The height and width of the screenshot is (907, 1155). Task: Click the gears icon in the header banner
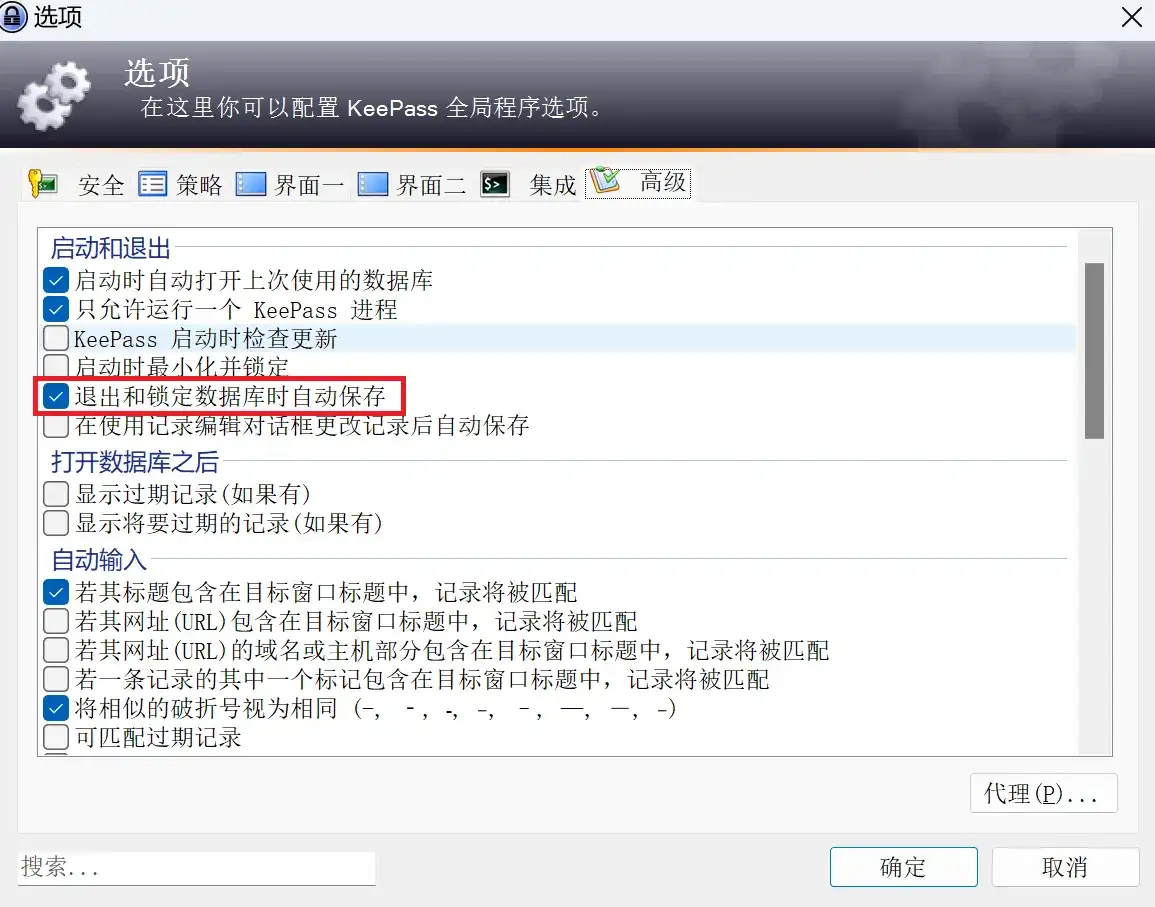(x=54, y=97)
